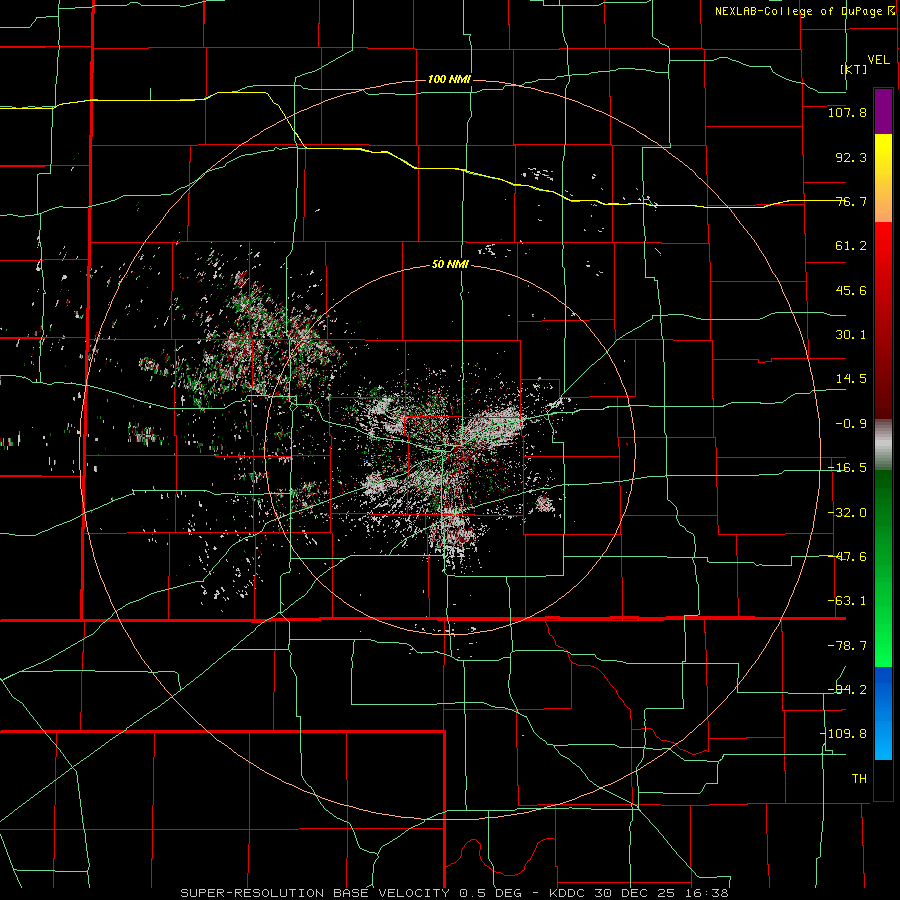Click the 50 NMI range ring label

(x=449, y=264)
